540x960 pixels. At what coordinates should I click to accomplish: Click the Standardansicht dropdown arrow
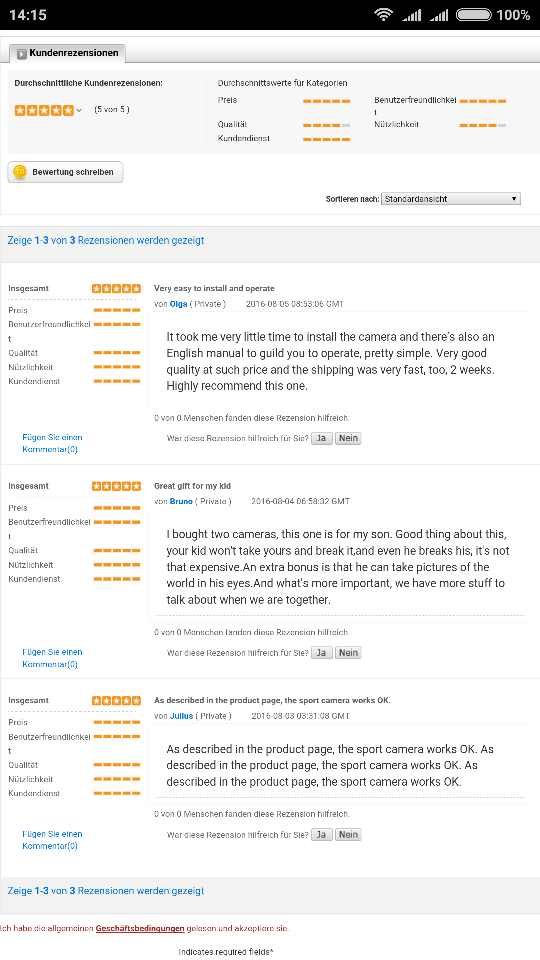(x=514, y=199)
